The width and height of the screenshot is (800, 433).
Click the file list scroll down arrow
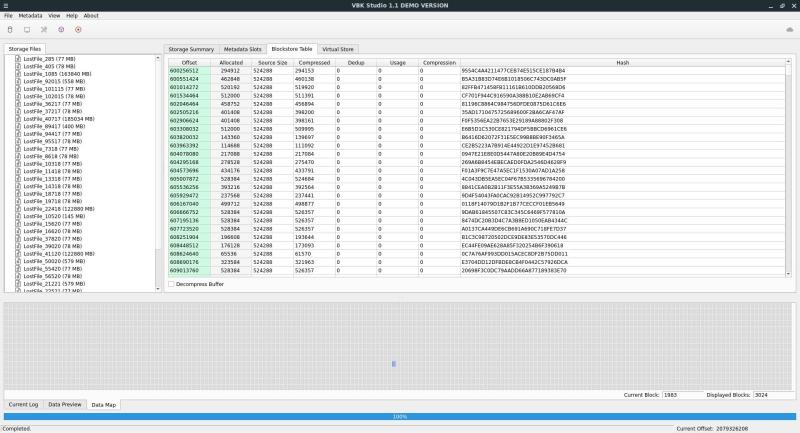(x=158, y=289)
